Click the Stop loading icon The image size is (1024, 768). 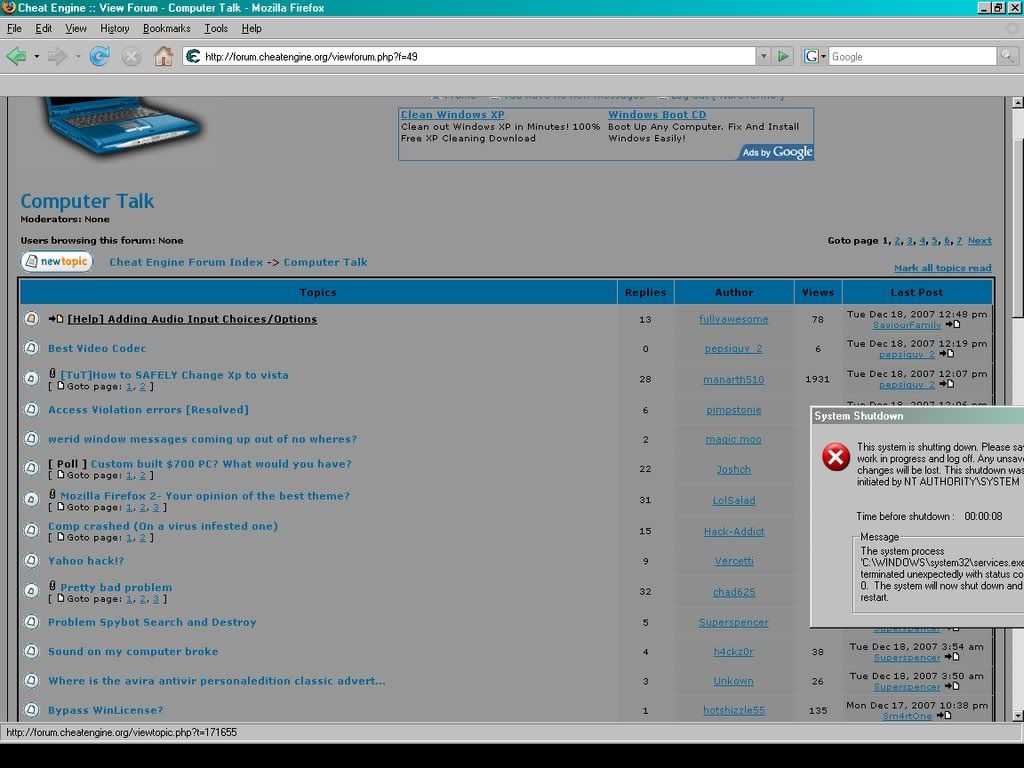point(131,56)
